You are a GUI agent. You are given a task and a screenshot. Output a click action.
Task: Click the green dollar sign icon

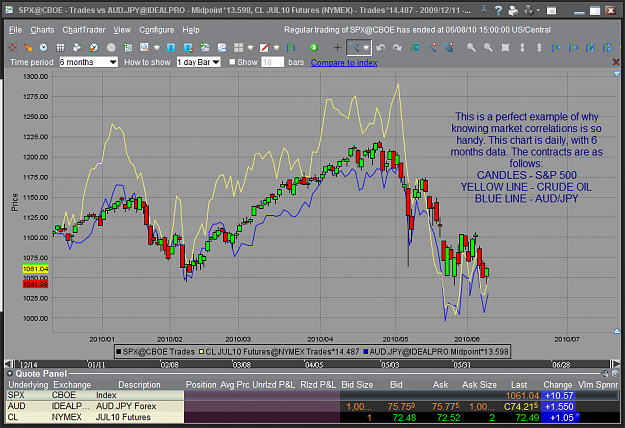click(314, 47)
